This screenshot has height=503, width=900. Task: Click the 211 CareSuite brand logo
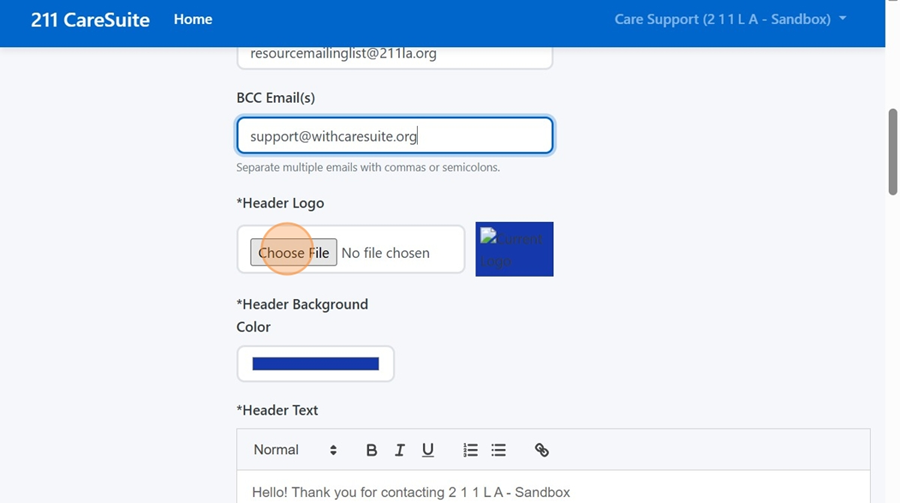point(90,19)
